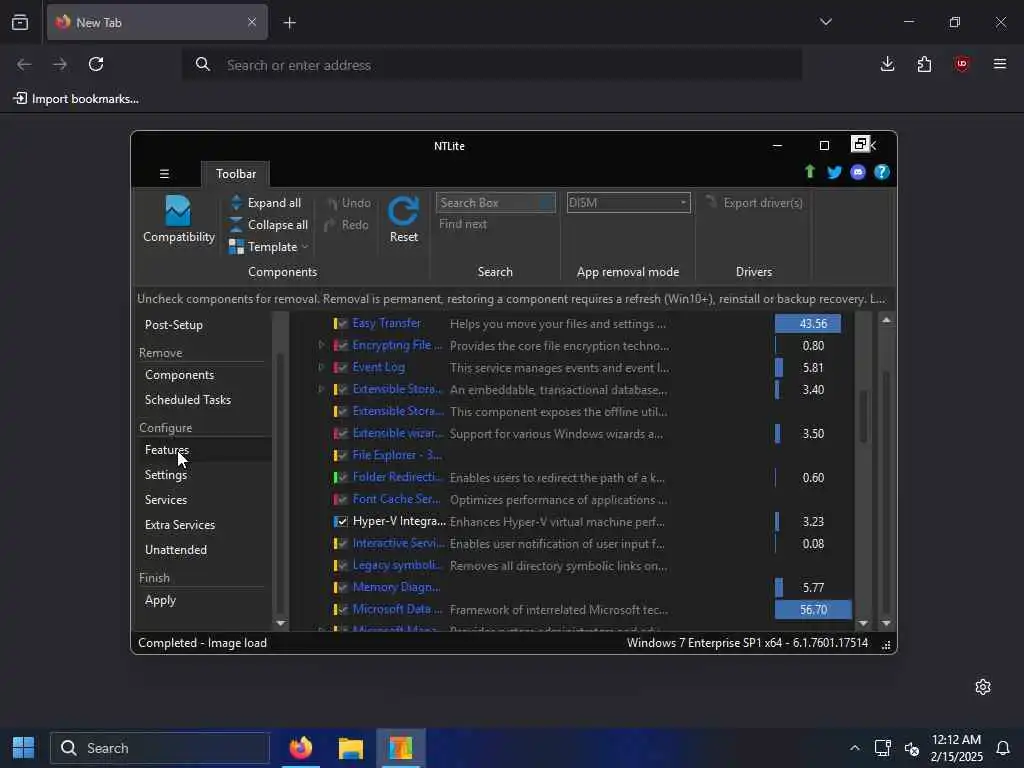Click the Redo button
Image resolution: width=1024 pixels, height=768 pixels.
coord(347,225)
